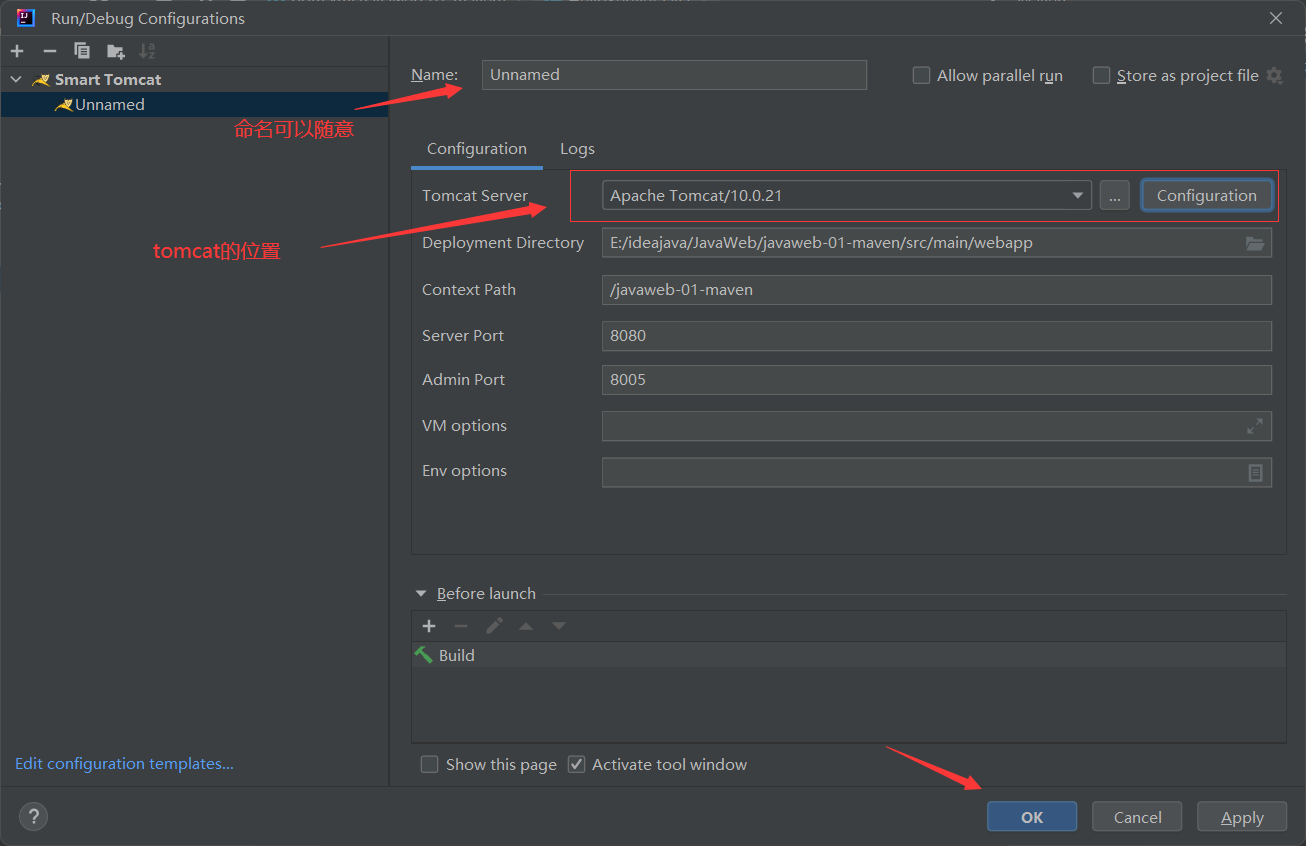The width and height of the screenshot is (1306, 846).
Task: Click the Admin Port field
Action: pyautogui.click(x=937, y=380)
